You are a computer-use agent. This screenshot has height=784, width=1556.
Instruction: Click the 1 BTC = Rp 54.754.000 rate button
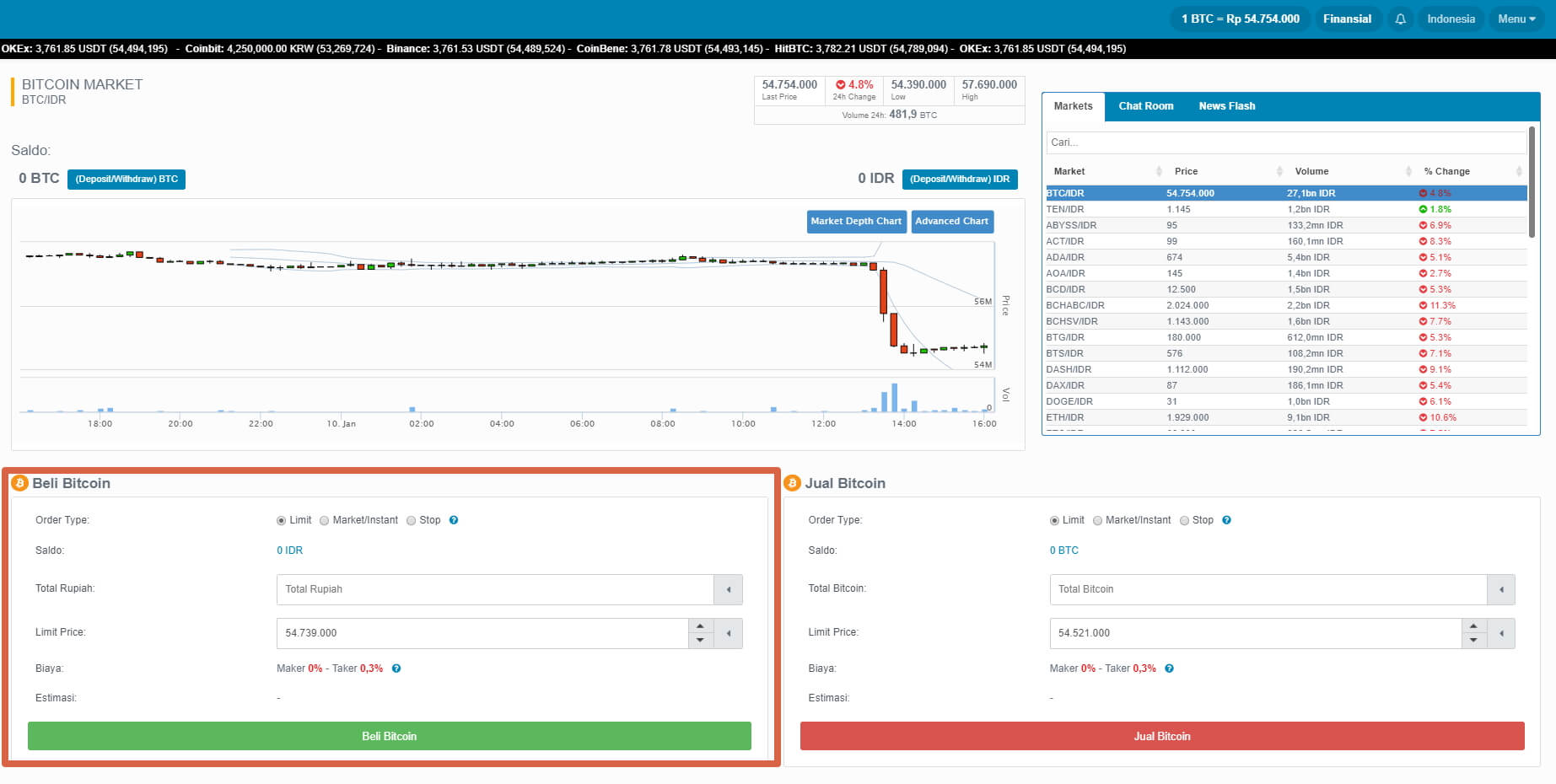[1240, 19]
